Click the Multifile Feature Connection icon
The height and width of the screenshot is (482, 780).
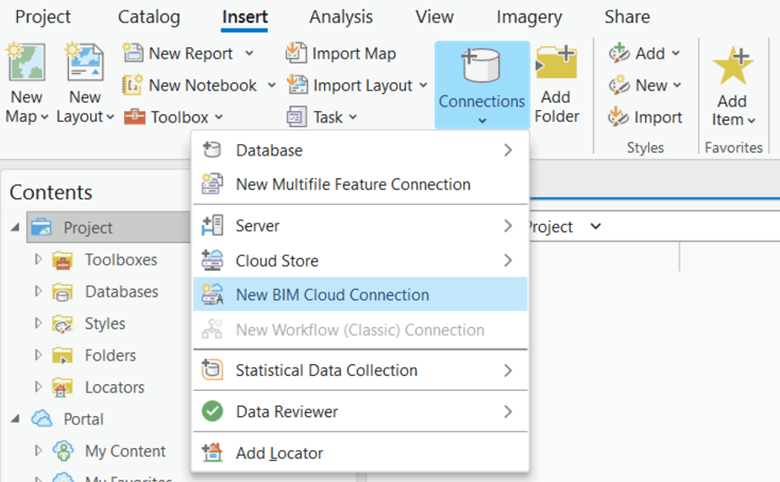(212, 184)
